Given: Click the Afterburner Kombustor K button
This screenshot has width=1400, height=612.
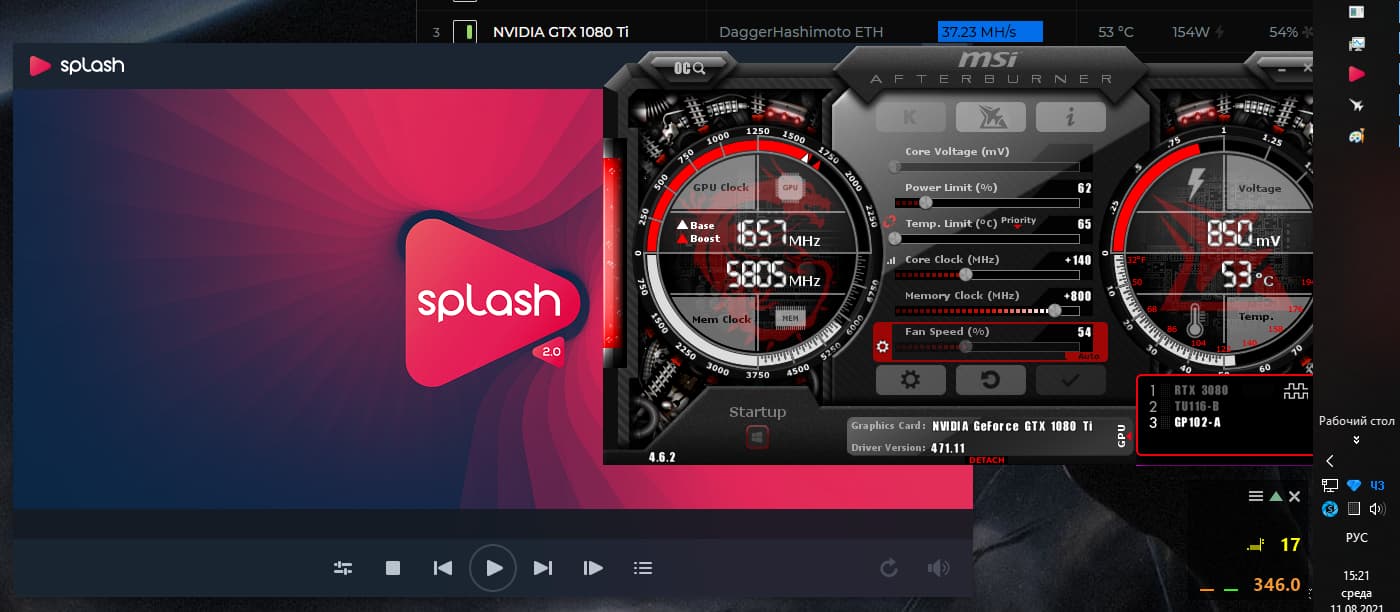Looking at the screenshot, I should [910, 117].
